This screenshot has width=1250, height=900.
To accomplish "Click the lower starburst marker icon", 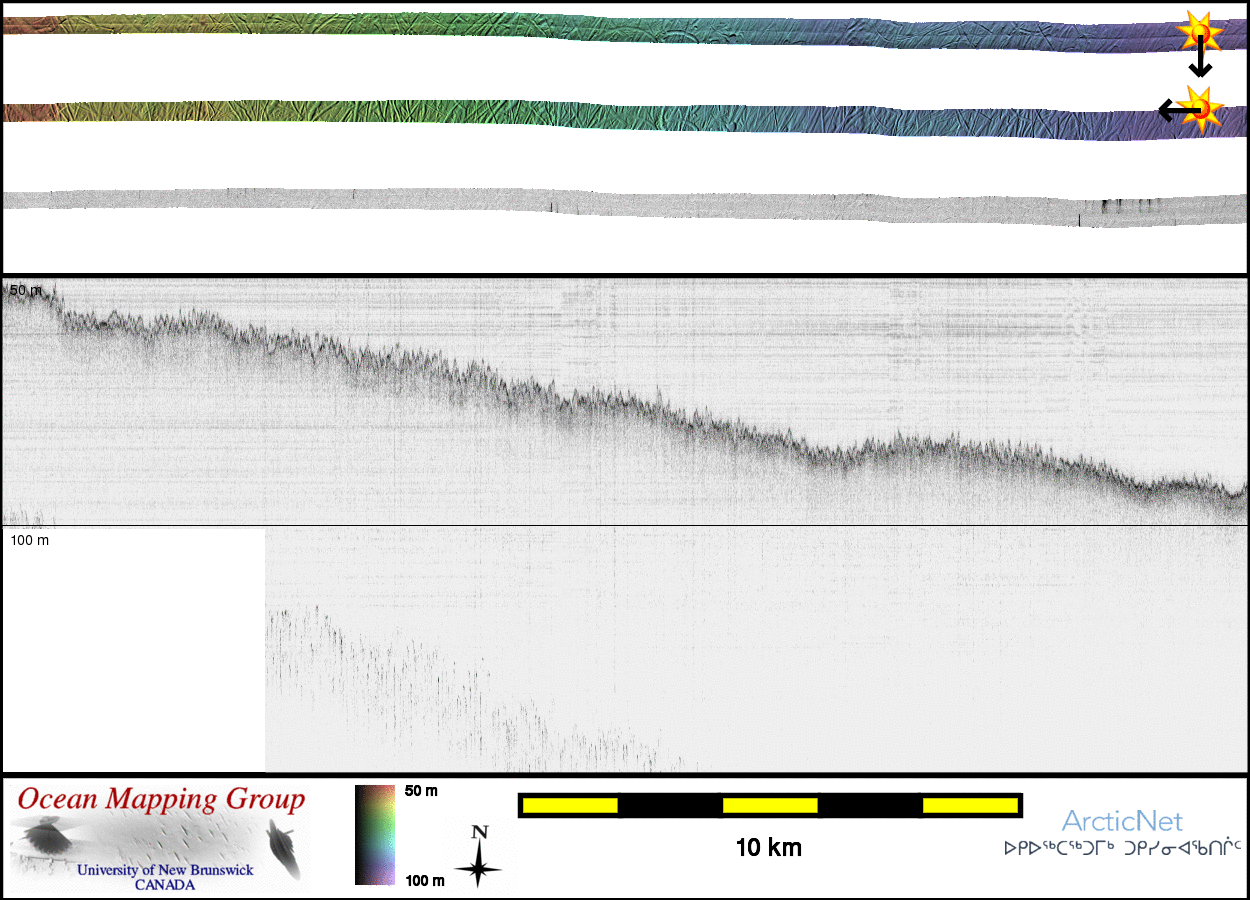I will coord(1198,108).
